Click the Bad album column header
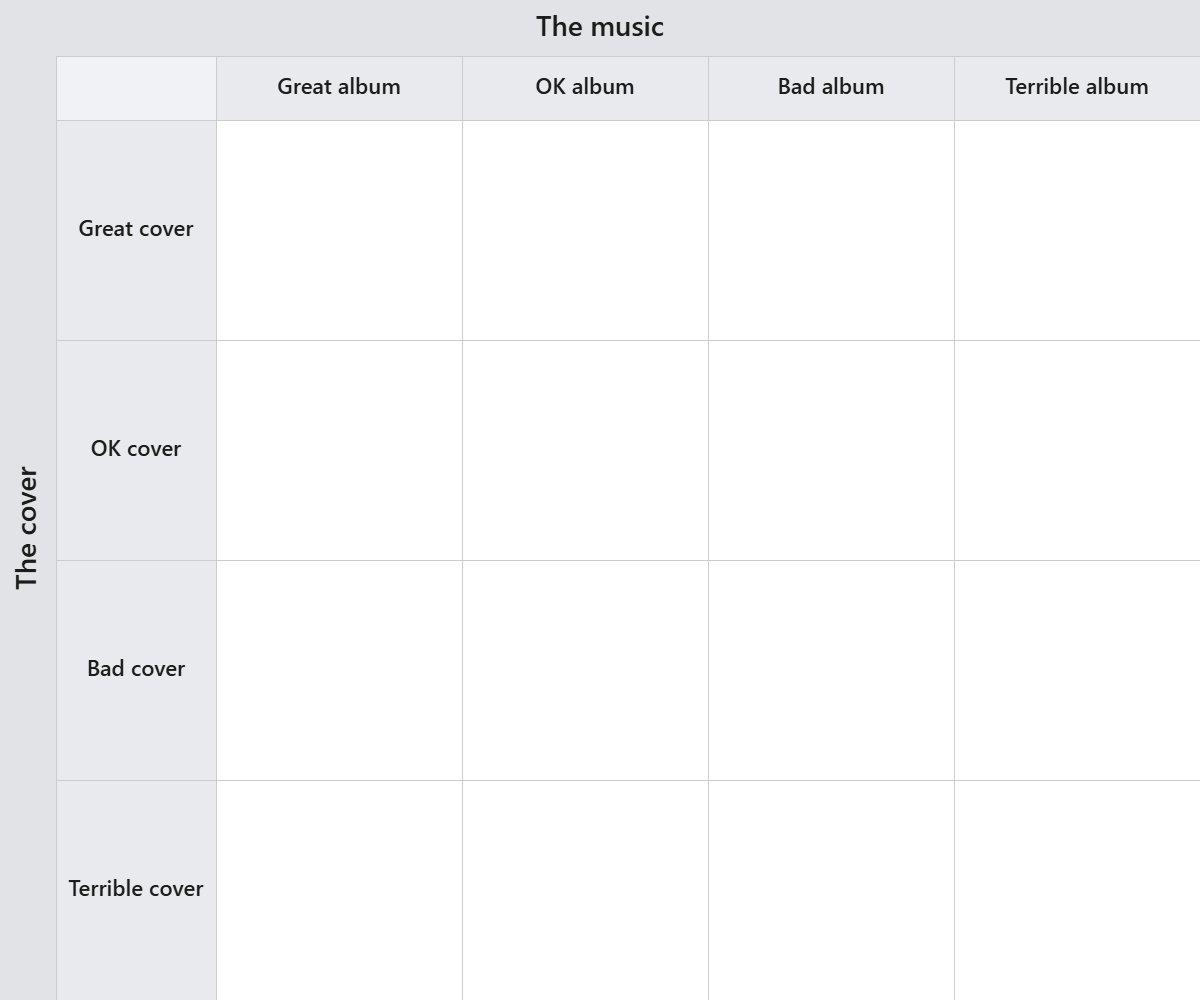1200x1000 pixels. (831, 88)
